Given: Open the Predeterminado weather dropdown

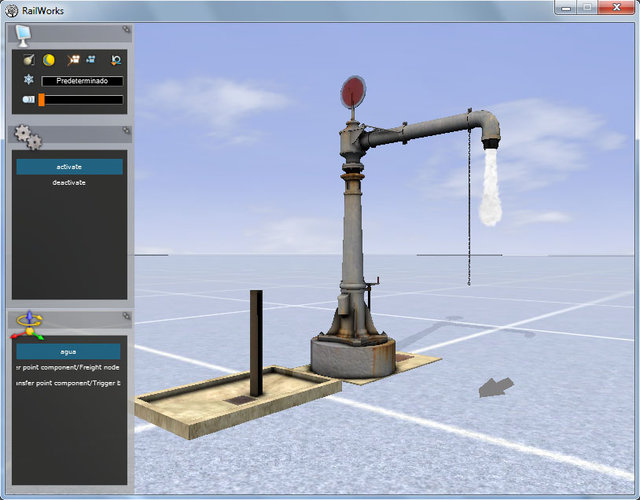Looking at the screenshot, I should [82, 80].
